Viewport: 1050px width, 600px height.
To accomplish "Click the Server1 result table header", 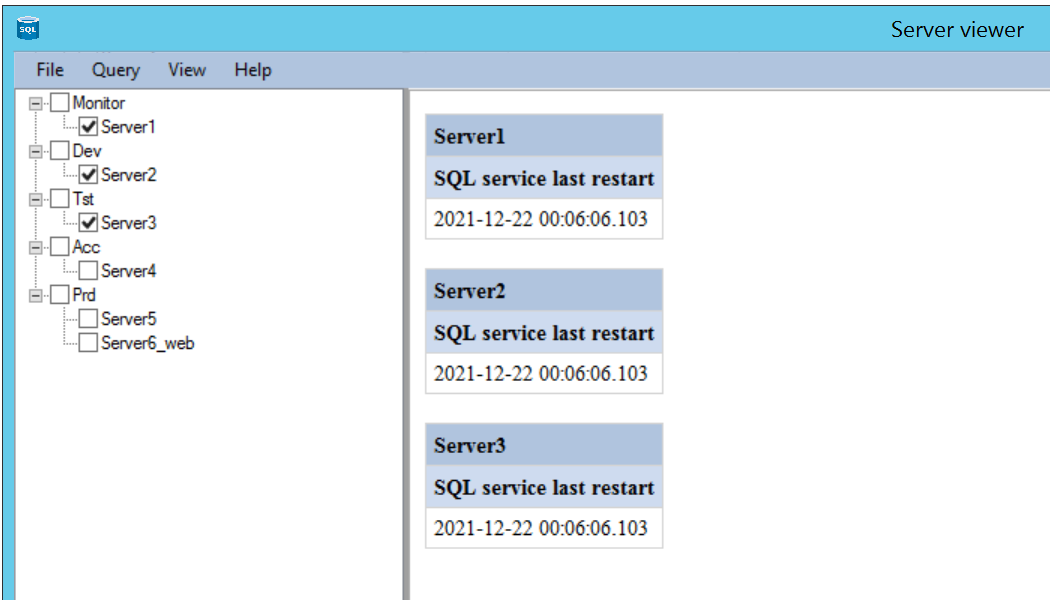I will coord(543,136).
